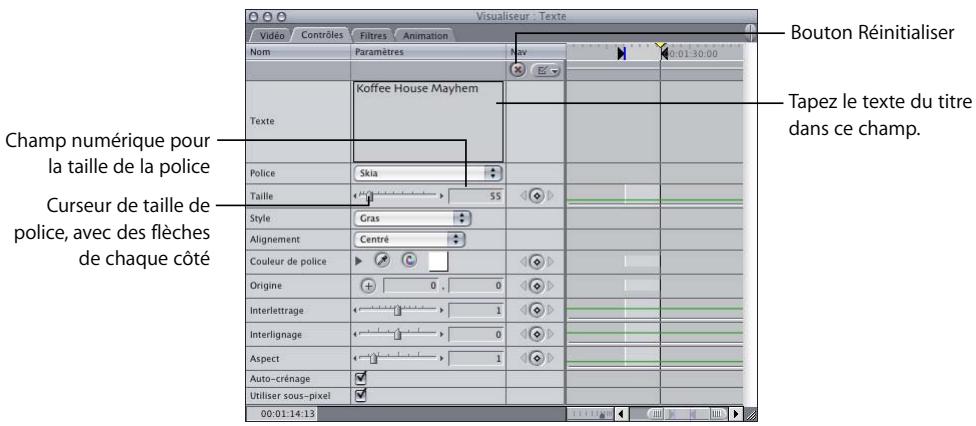
Task: Open the Filtres tab
Action: click(x=373, y=36)
